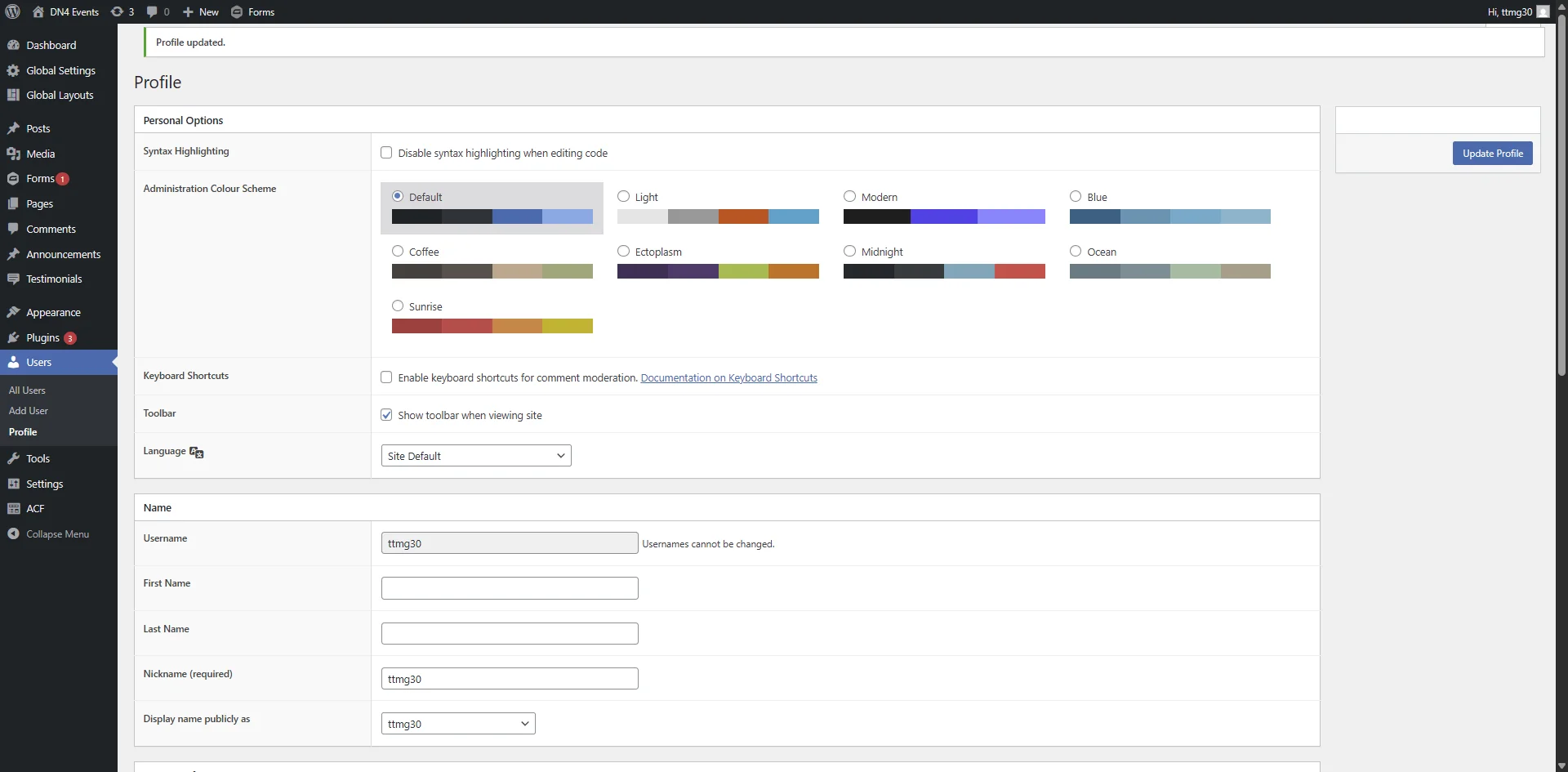Open the Language dropdown
This screenshot has height=772, width=1568.
[476, 455]
